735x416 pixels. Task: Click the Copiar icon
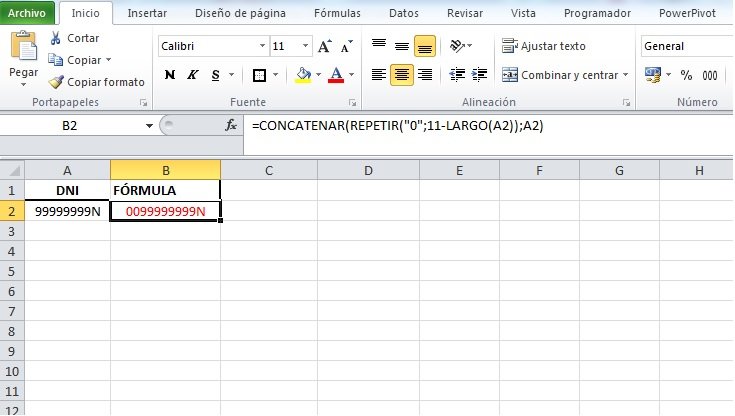pyautogui.click(x=56, y=60)
